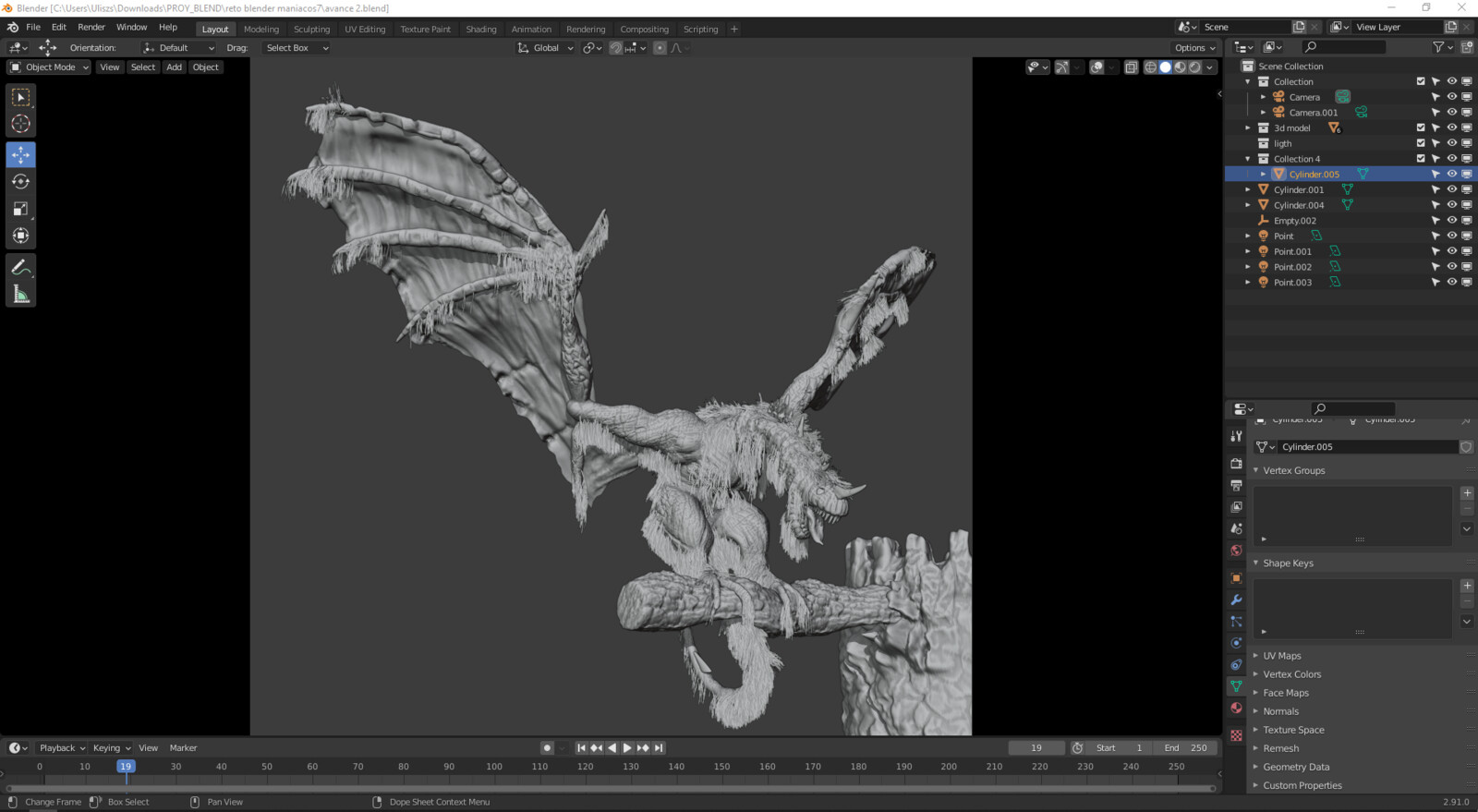The height and width of the screenshot is (812, 1478).
Task: Open the Scene properties tab
Action: click(x=1236, y=528)
